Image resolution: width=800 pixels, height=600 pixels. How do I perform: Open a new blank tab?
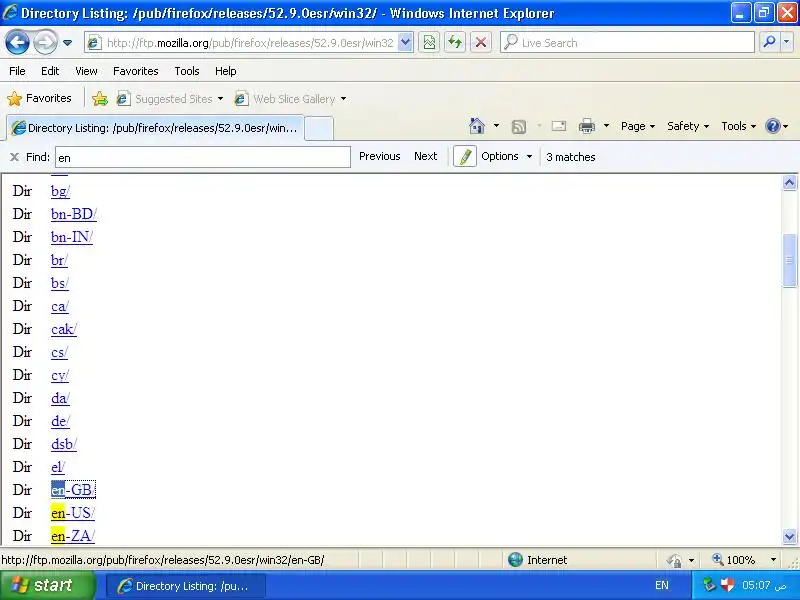(x=319, y=128)
